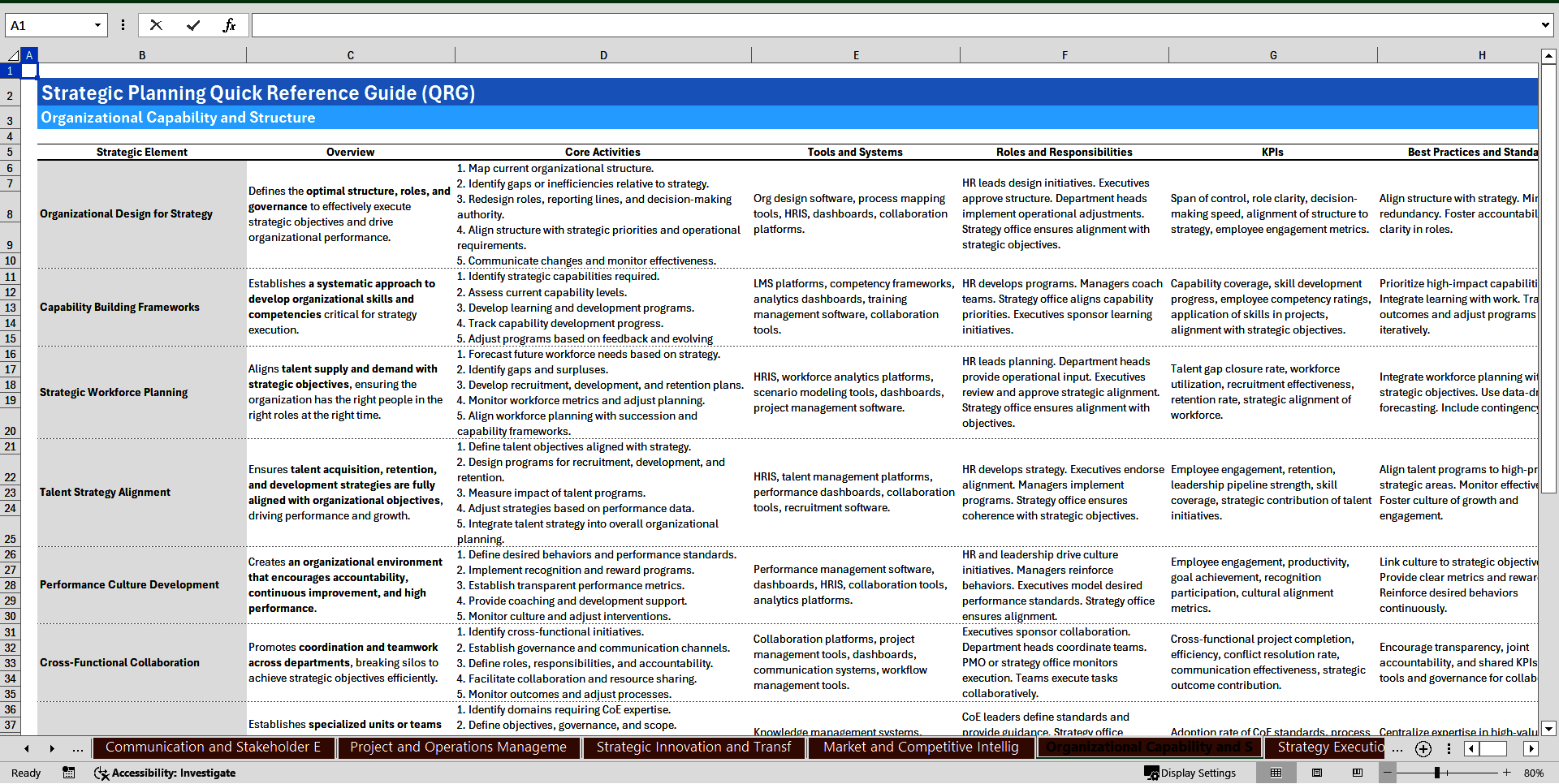Open the Strategic Innovation and Transf sheet
The width and height of the screenshot is (1559, 784).
(693, 747)
